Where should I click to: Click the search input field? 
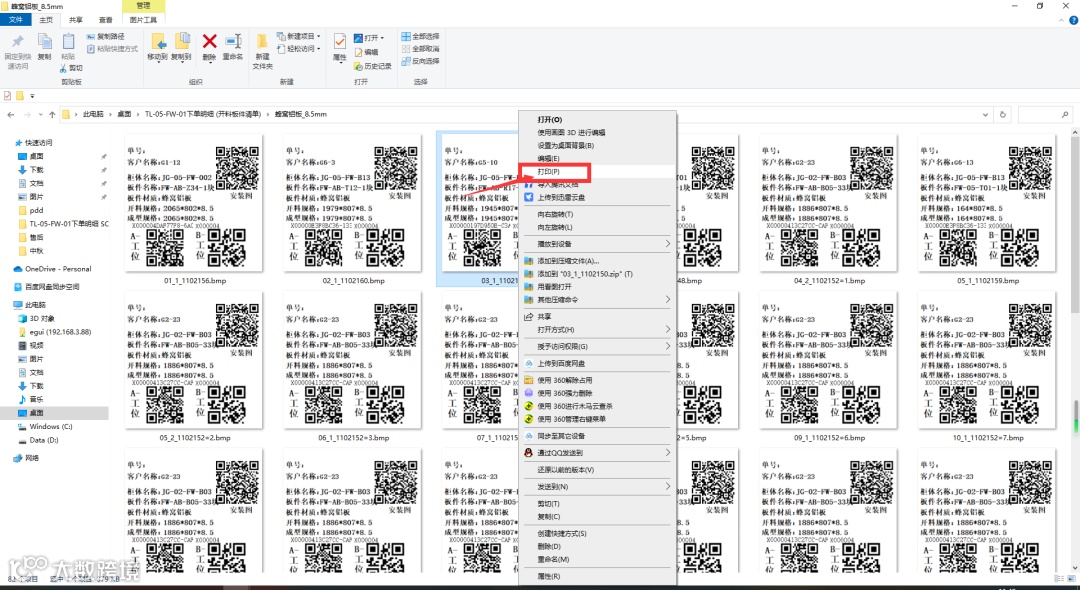(x=1046, y=114)
